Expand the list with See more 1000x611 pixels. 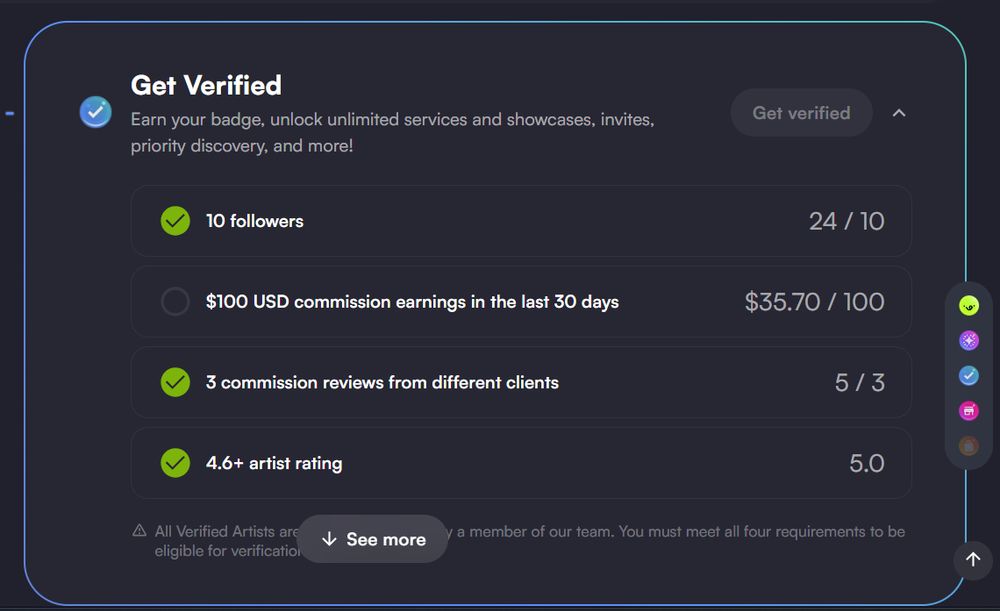[x=373, y=539]
